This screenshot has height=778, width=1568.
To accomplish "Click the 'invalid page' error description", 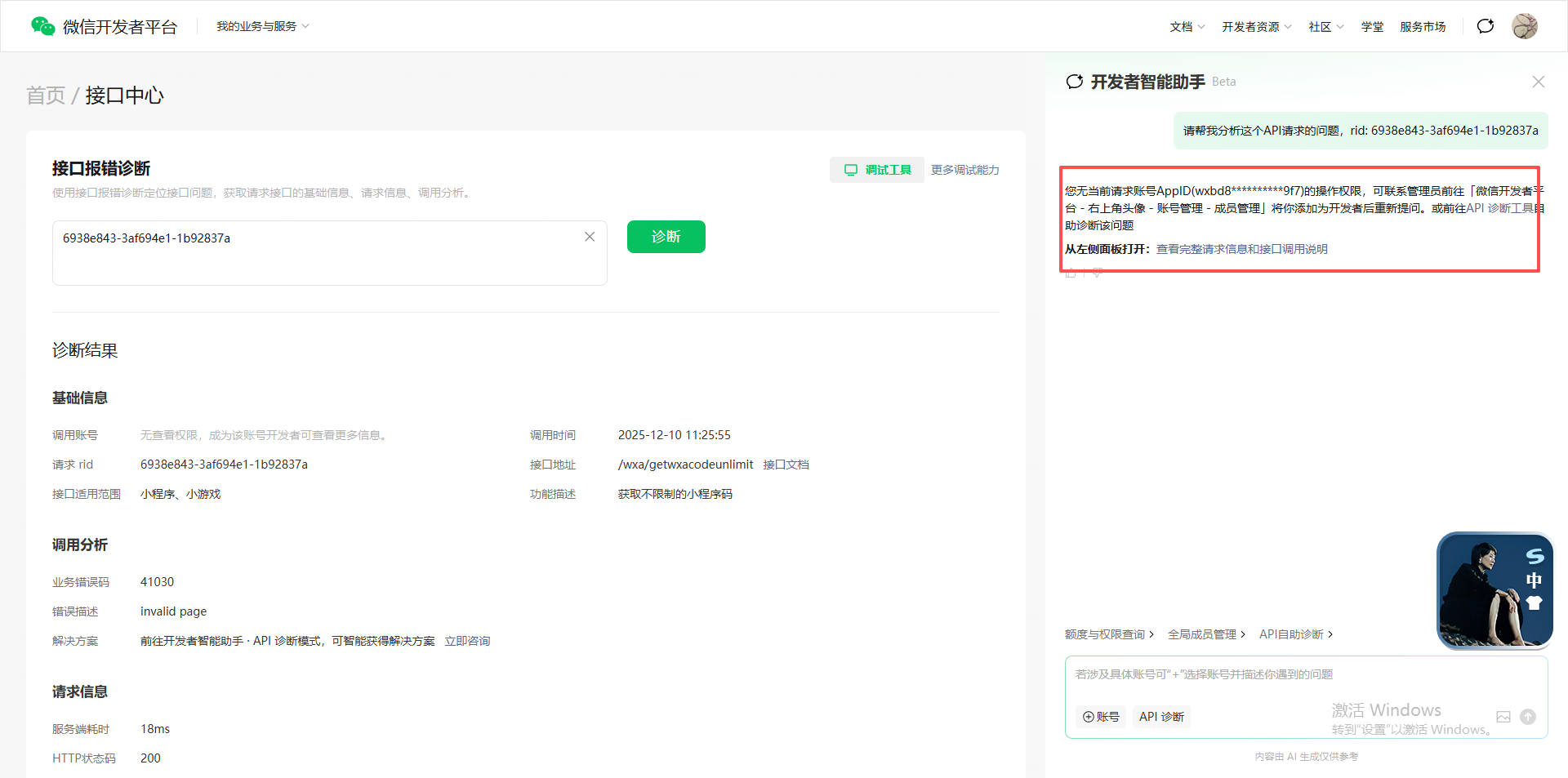I will (173, 611).
